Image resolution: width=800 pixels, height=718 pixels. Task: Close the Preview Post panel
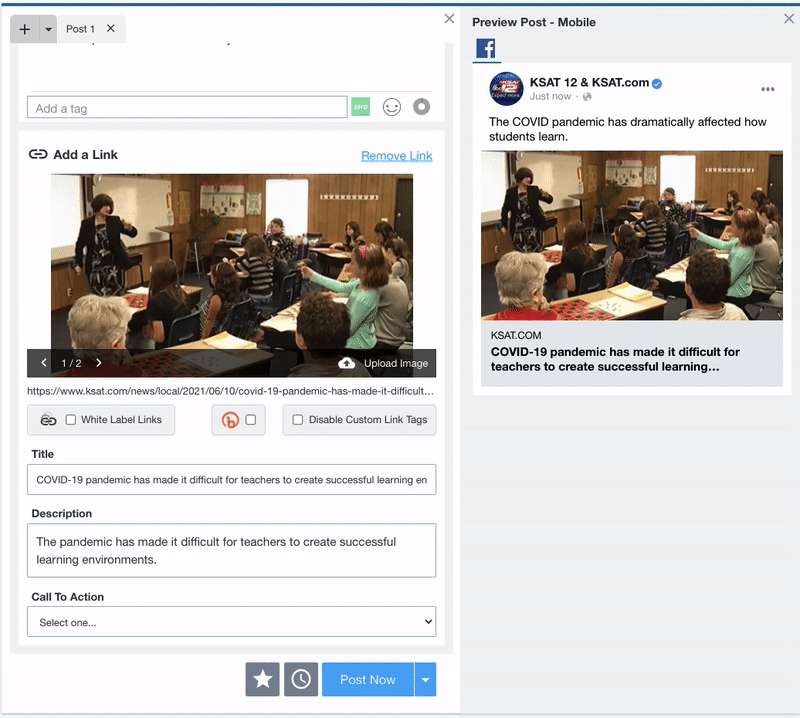coord(788,19)
